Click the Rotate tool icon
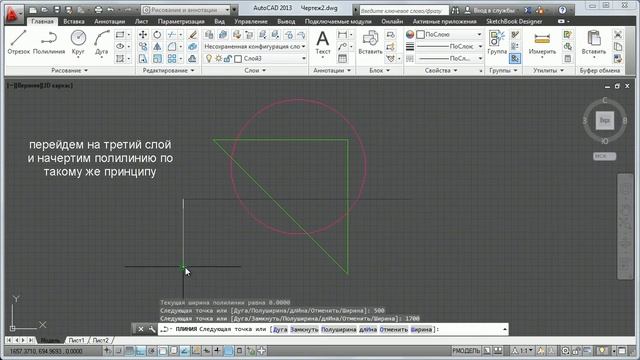Screen dimensions: 640x360 (157, 35)
